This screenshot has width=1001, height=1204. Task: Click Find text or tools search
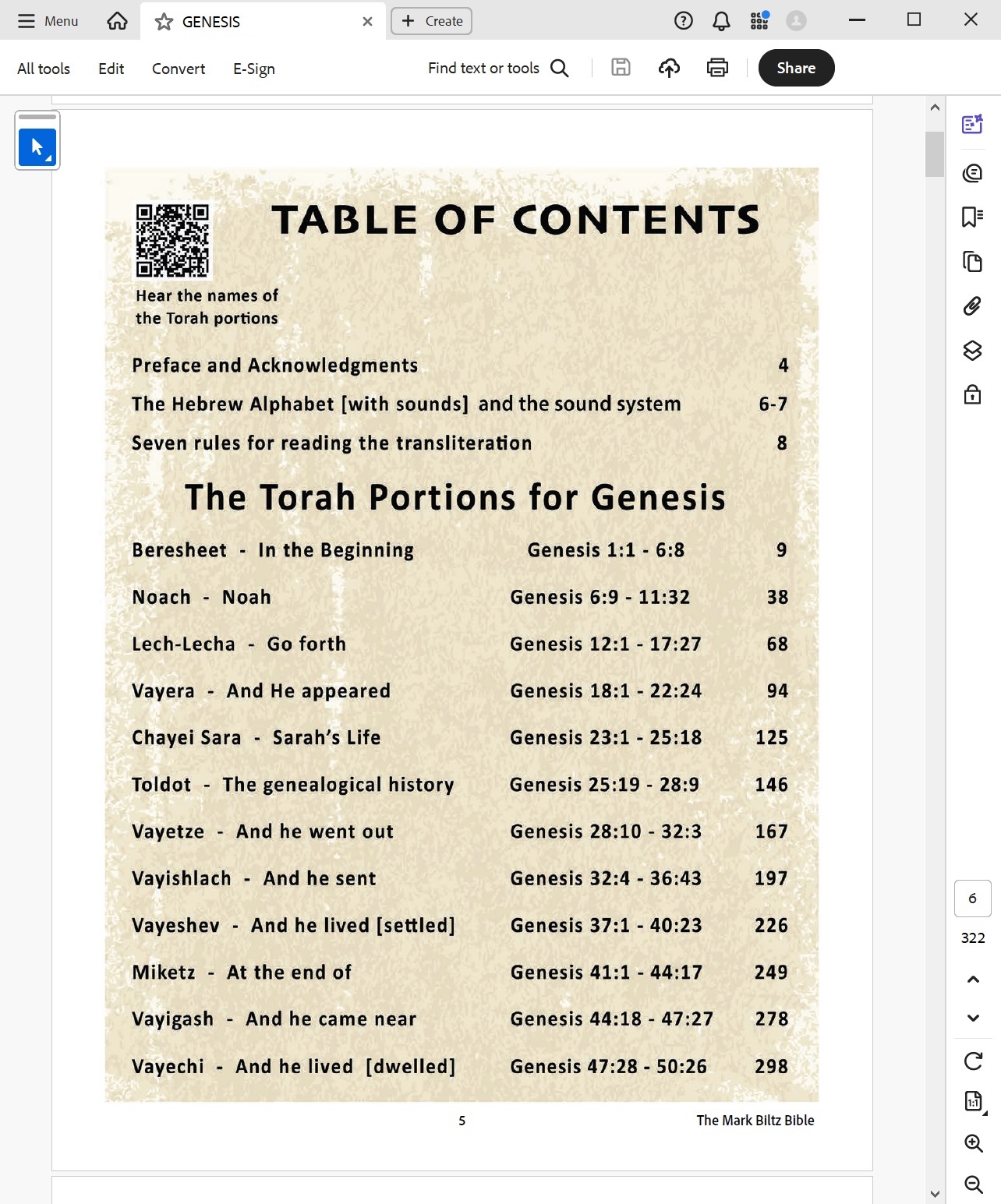pos(498,69)
